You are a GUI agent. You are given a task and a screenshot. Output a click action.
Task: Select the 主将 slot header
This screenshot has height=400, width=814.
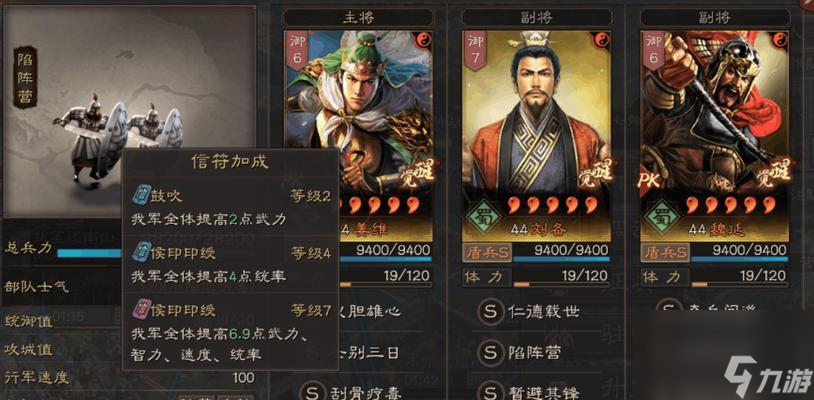(358, 18)
